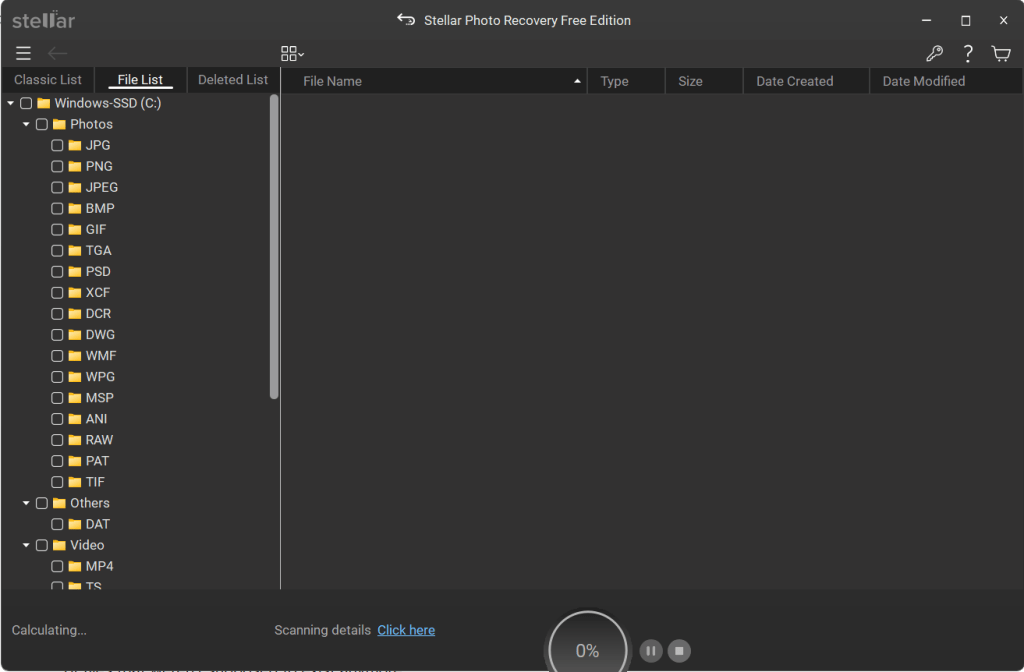Click the 0% scan progress indicator

pyautogui.click(x=587, y=650)
